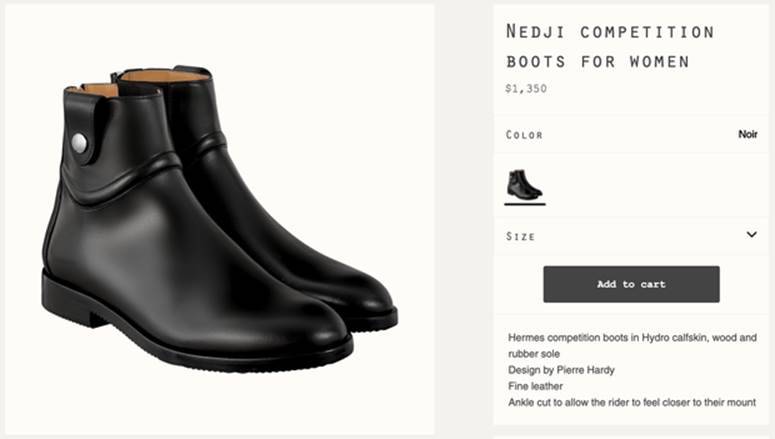This screenshot has height=439, width=775.
Task: Expand the Size dropdown chevron
Action: (752, 235)
